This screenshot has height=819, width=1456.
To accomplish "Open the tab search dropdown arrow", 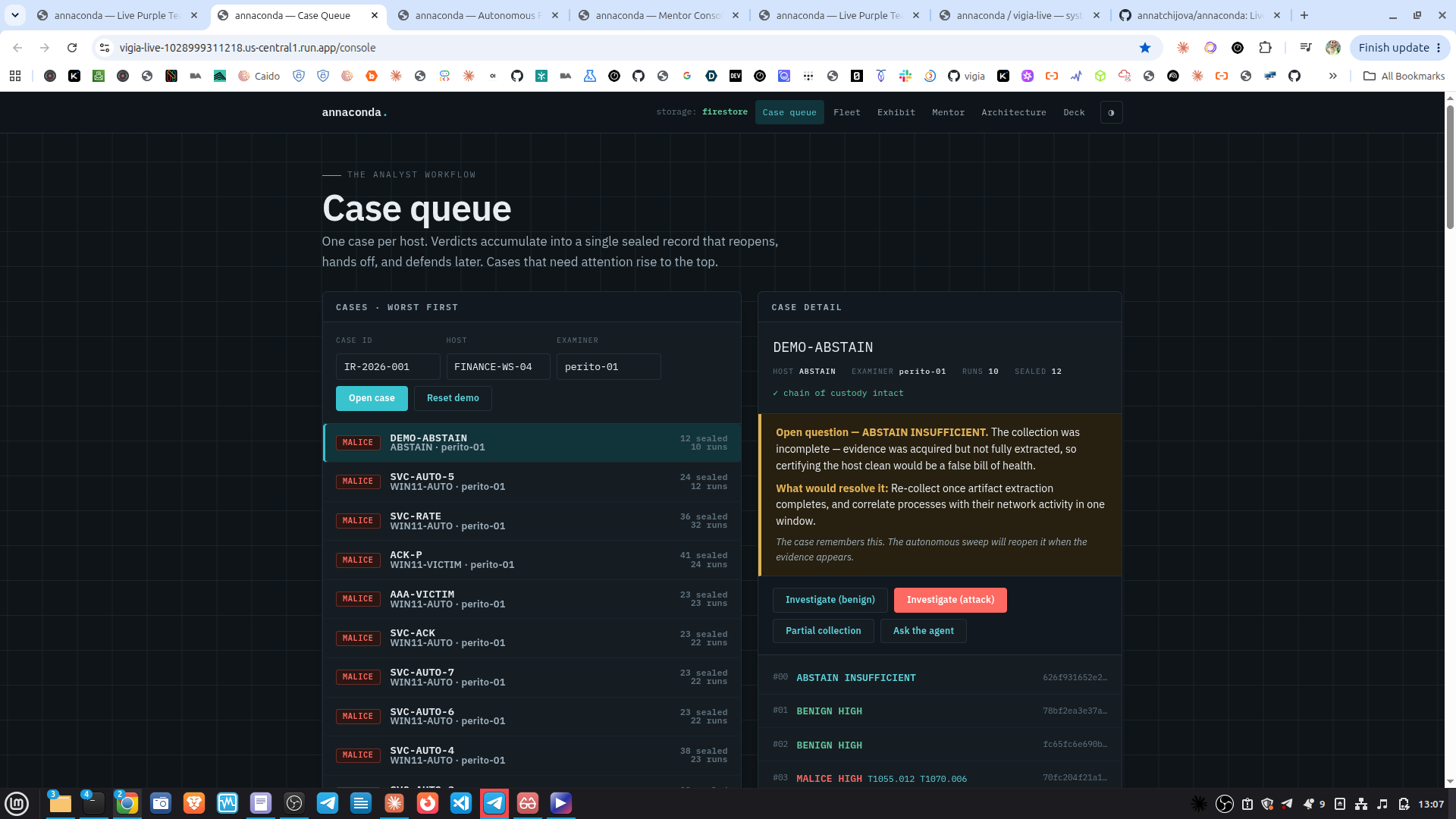I will [x=14, y=15].
